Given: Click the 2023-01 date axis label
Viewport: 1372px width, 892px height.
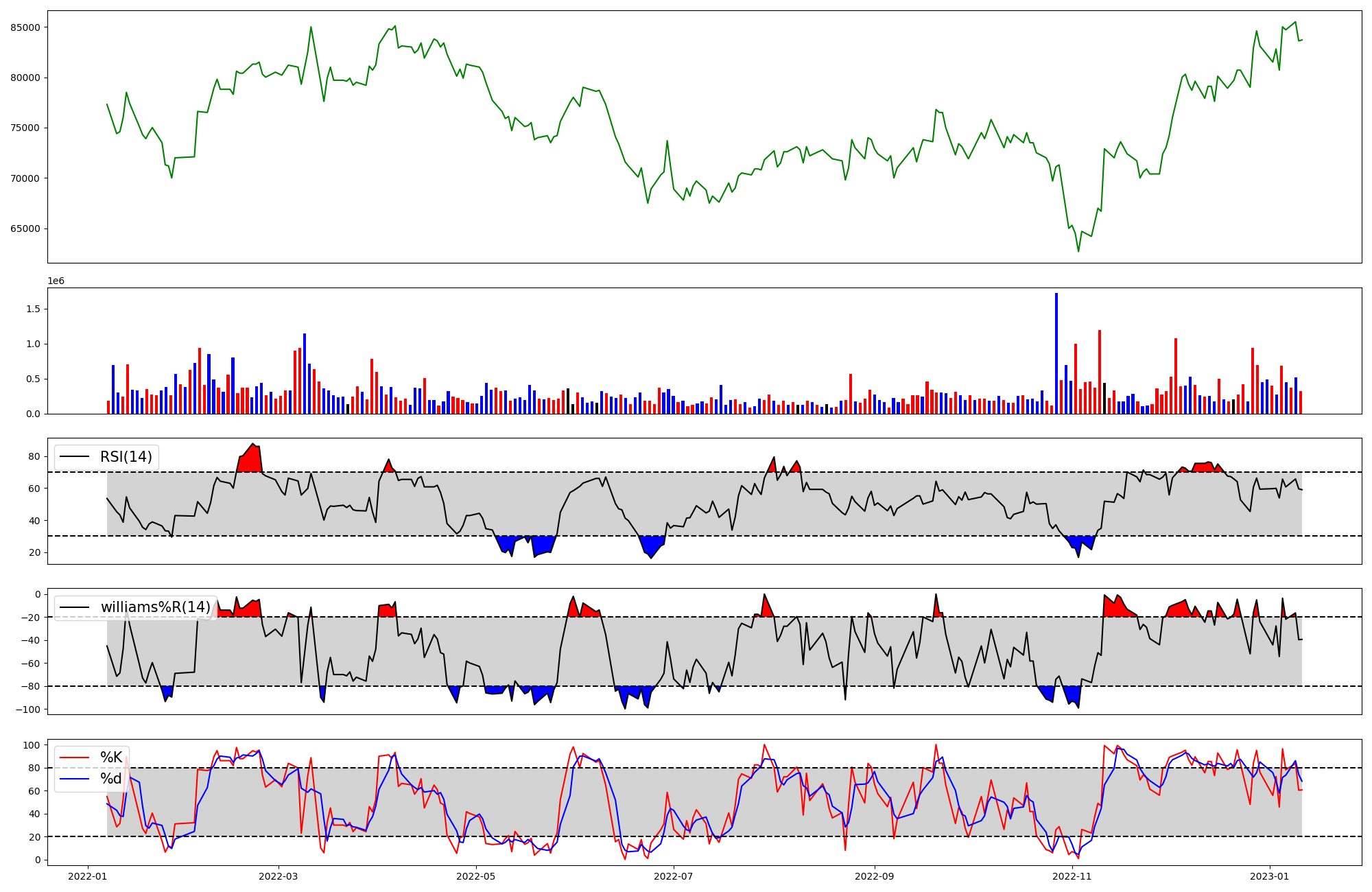Looking at the screenshot, I should [x=1270, y=876].
